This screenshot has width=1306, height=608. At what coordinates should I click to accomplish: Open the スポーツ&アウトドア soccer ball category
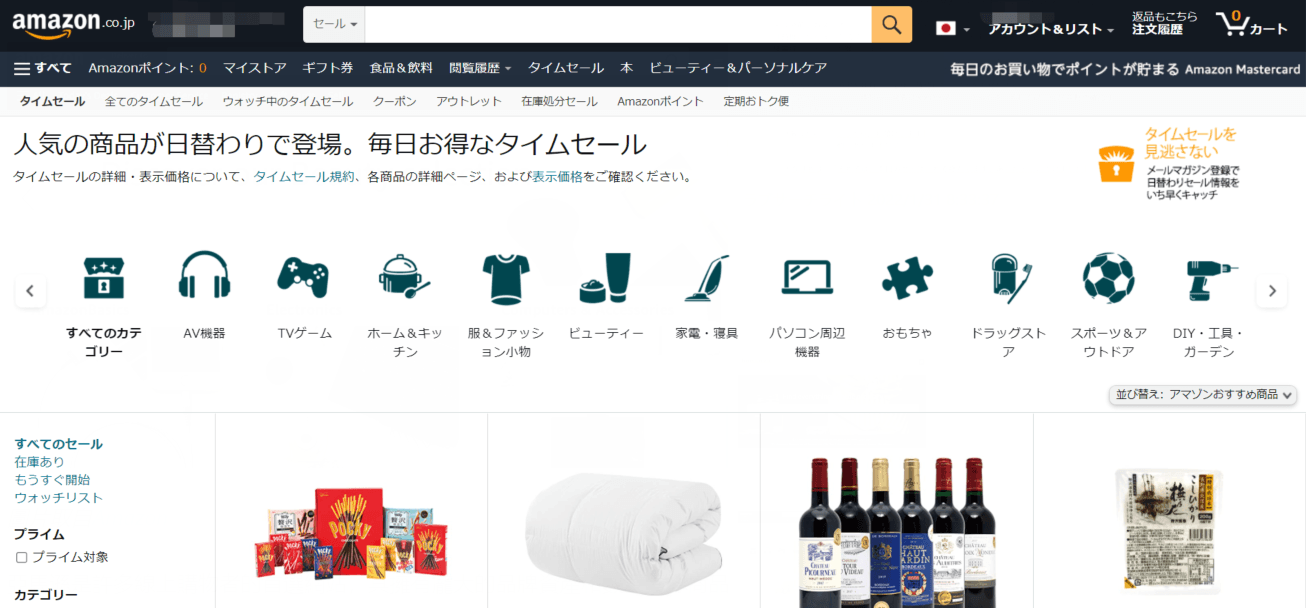pyautogui.click(x=1107, y=278)
